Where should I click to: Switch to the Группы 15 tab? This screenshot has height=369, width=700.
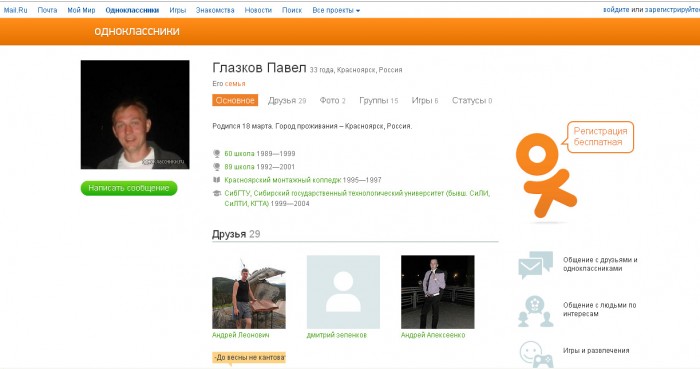(x=379, y=100)
